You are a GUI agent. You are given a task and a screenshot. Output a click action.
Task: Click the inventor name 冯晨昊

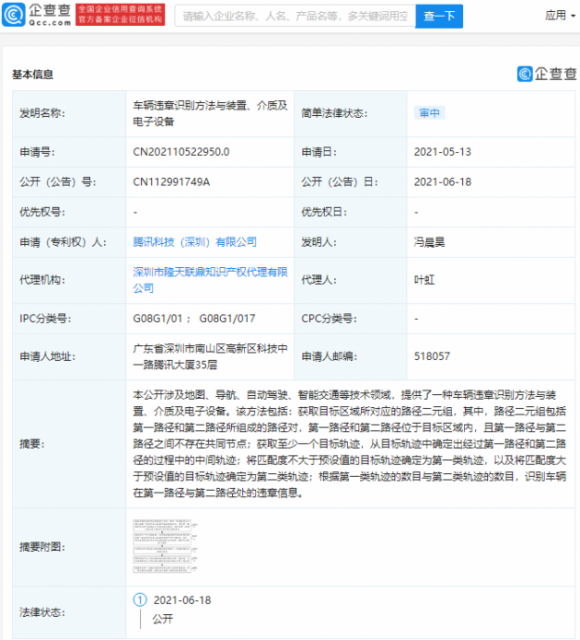coord(429,242)
